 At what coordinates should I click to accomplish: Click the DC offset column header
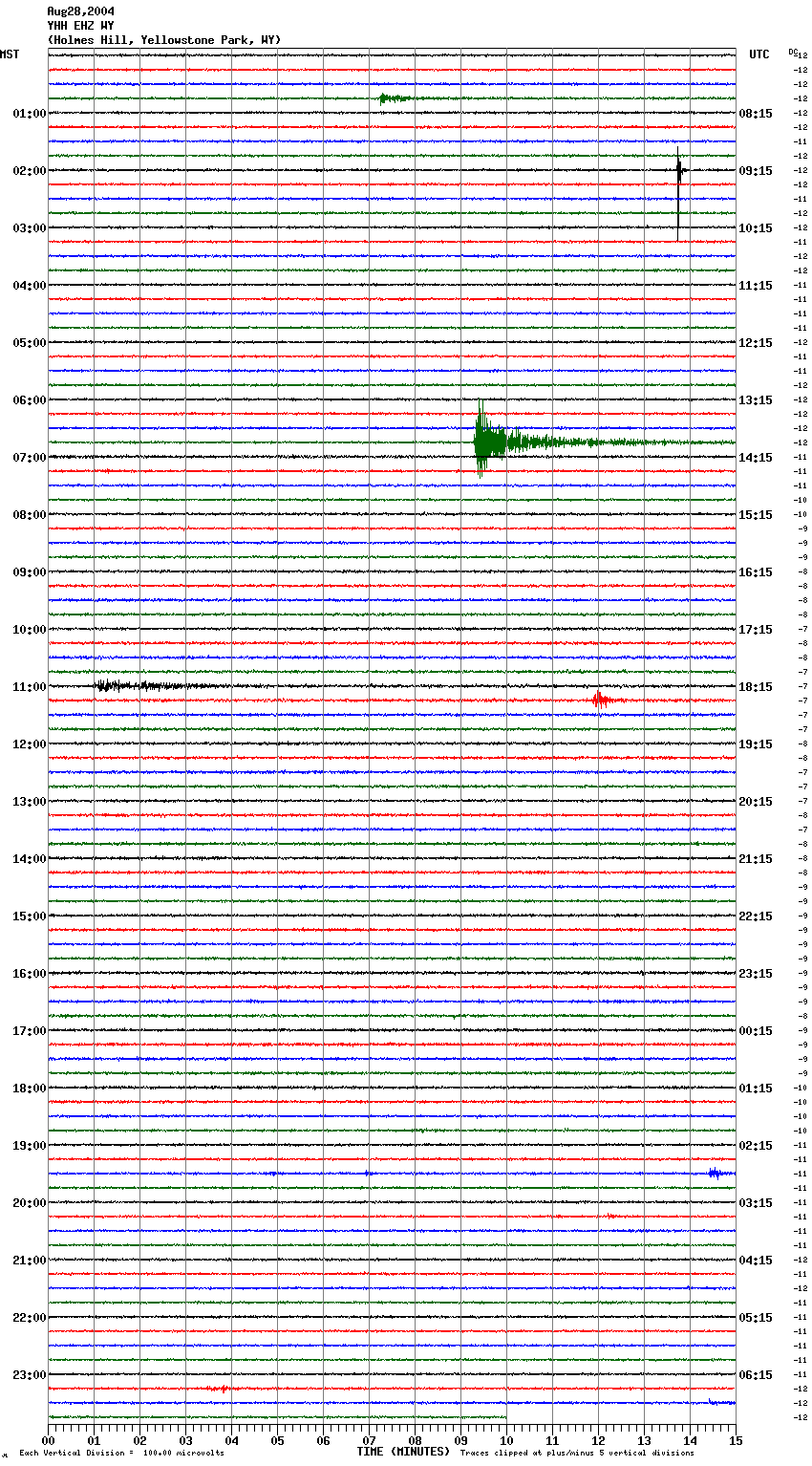[x=793, y=52]
